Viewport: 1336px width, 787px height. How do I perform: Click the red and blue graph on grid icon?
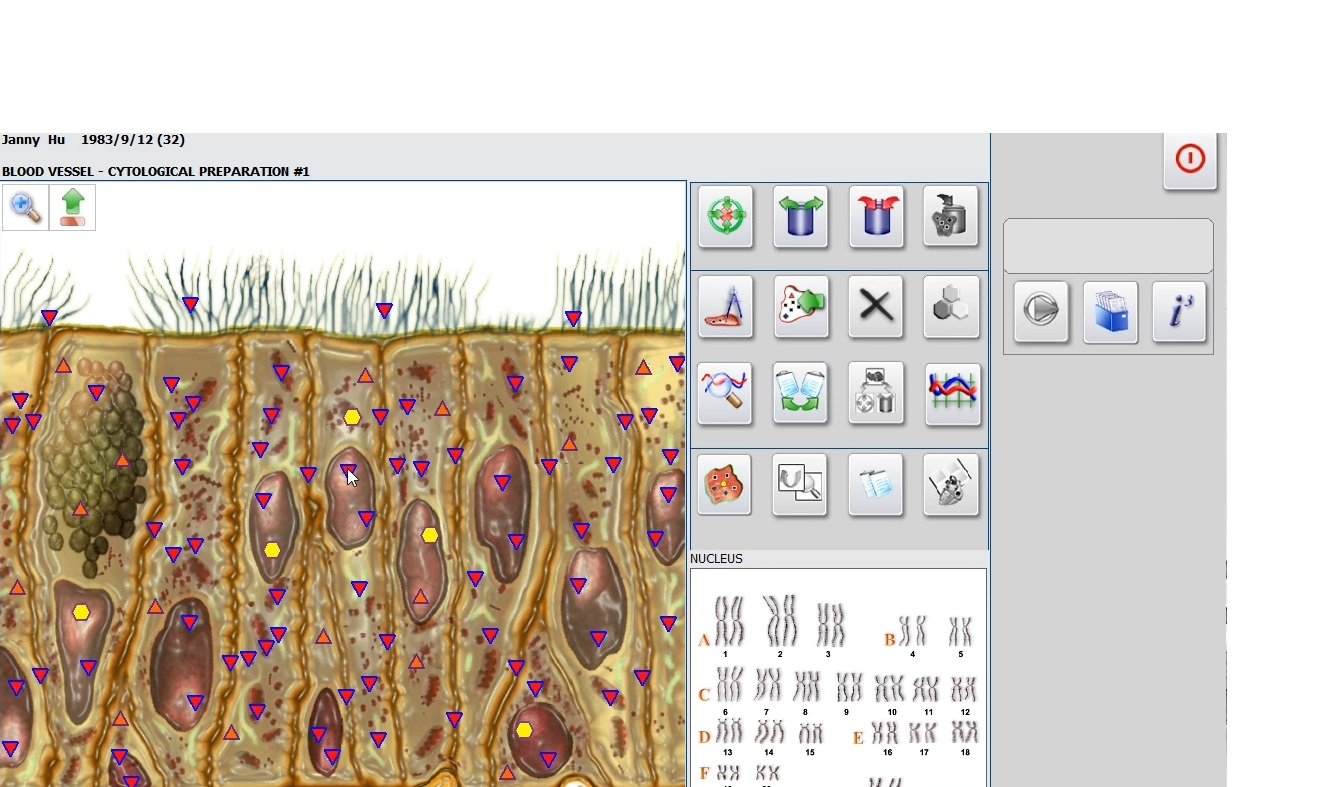click(951, 393)
